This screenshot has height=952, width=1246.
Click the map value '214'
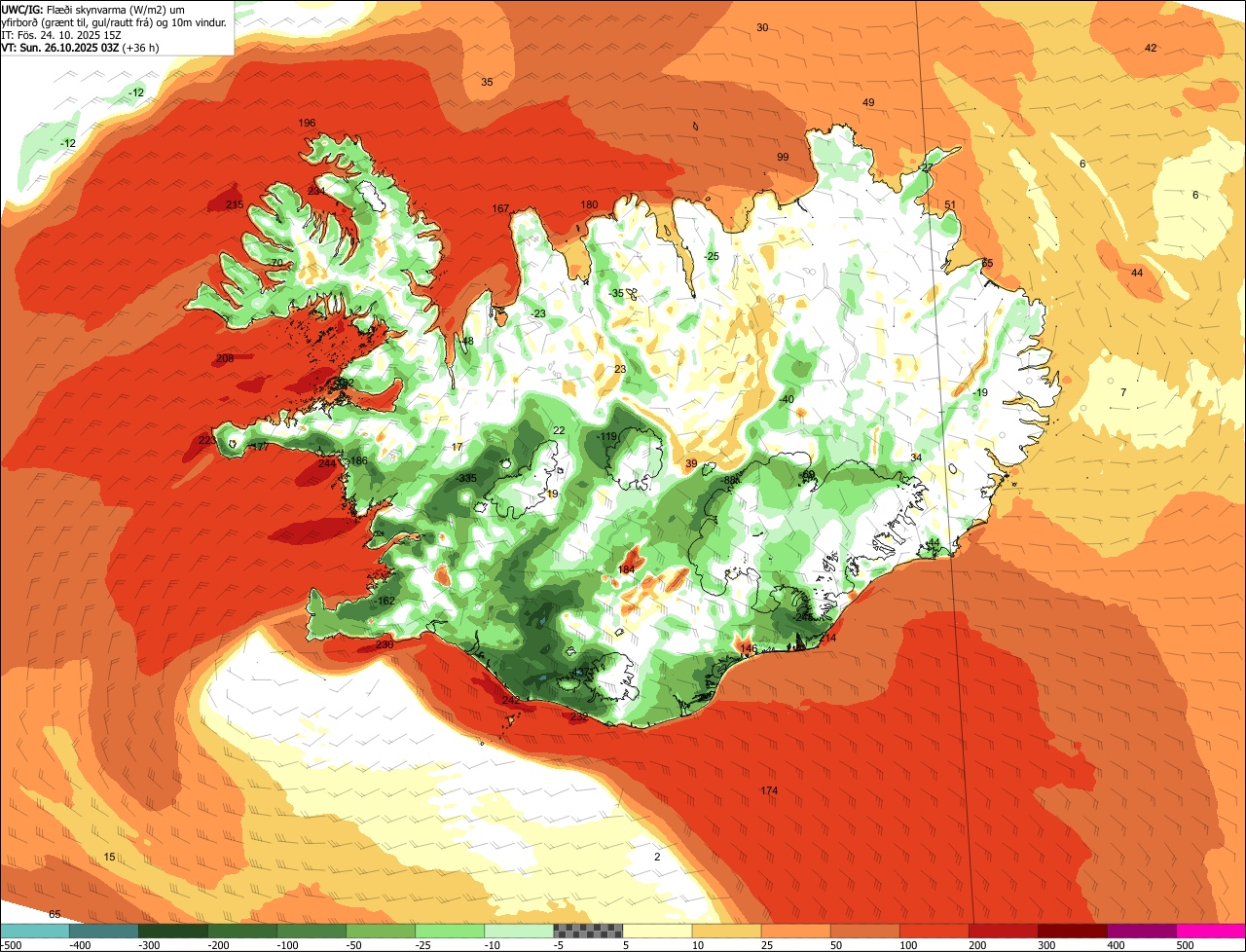pyautogui.click(x=828, y=638)
